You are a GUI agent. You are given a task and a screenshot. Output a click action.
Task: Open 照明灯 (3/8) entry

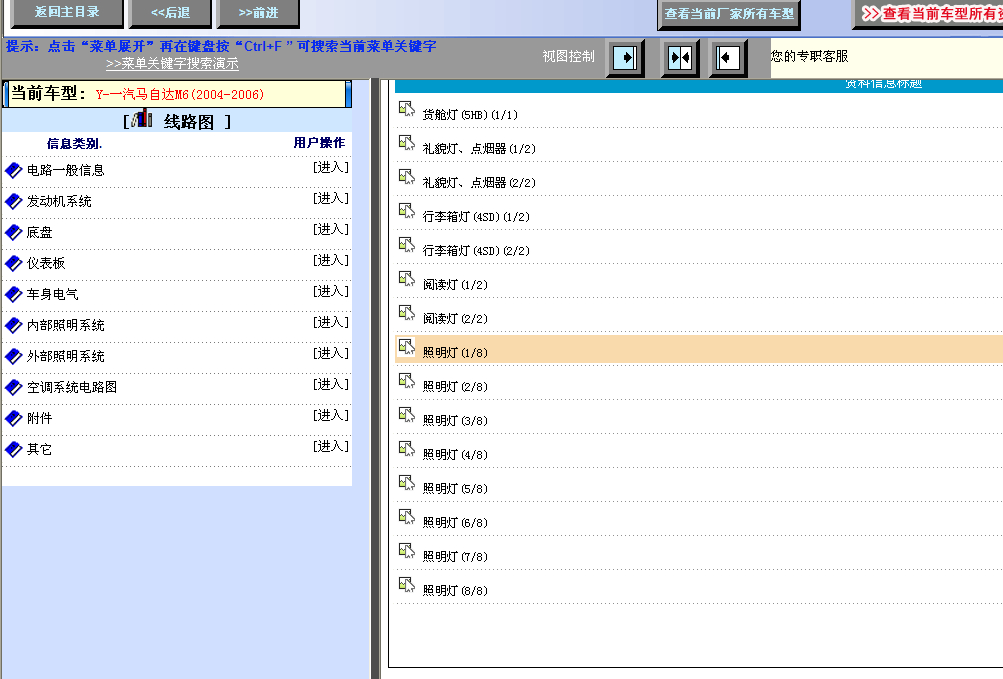point(455,420)
